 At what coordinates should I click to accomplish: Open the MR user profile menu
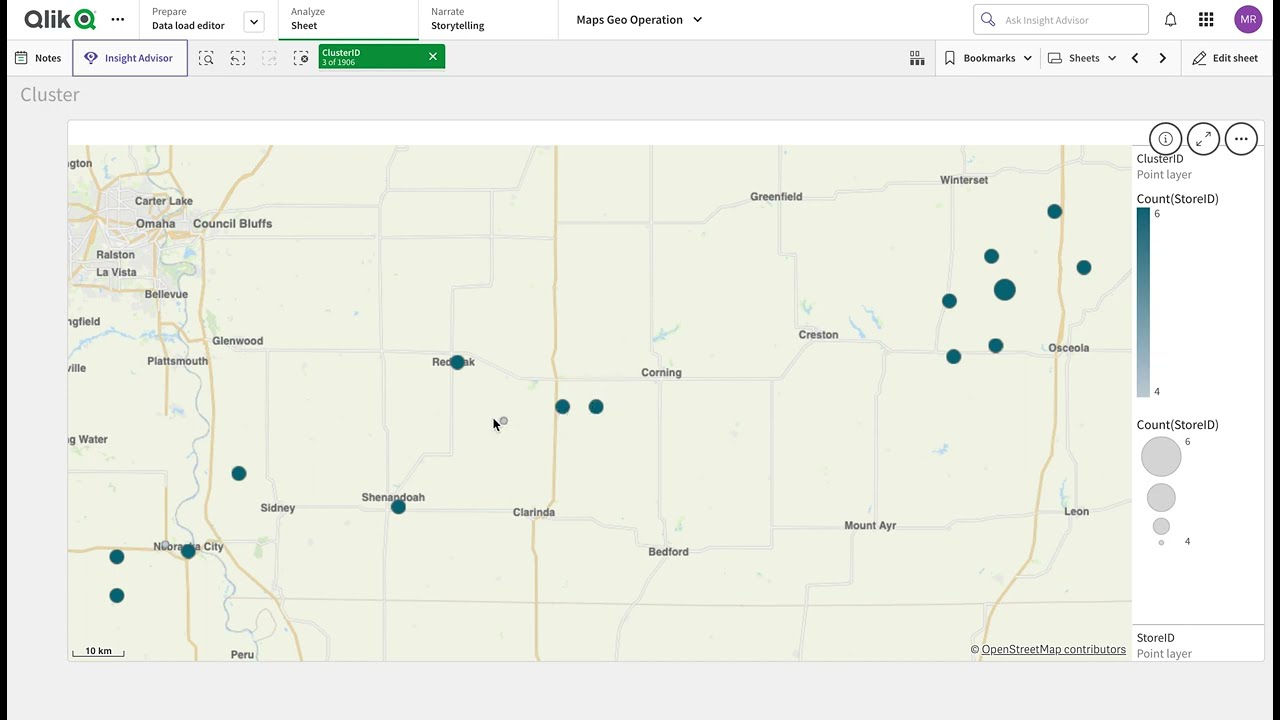point(1248,19)
